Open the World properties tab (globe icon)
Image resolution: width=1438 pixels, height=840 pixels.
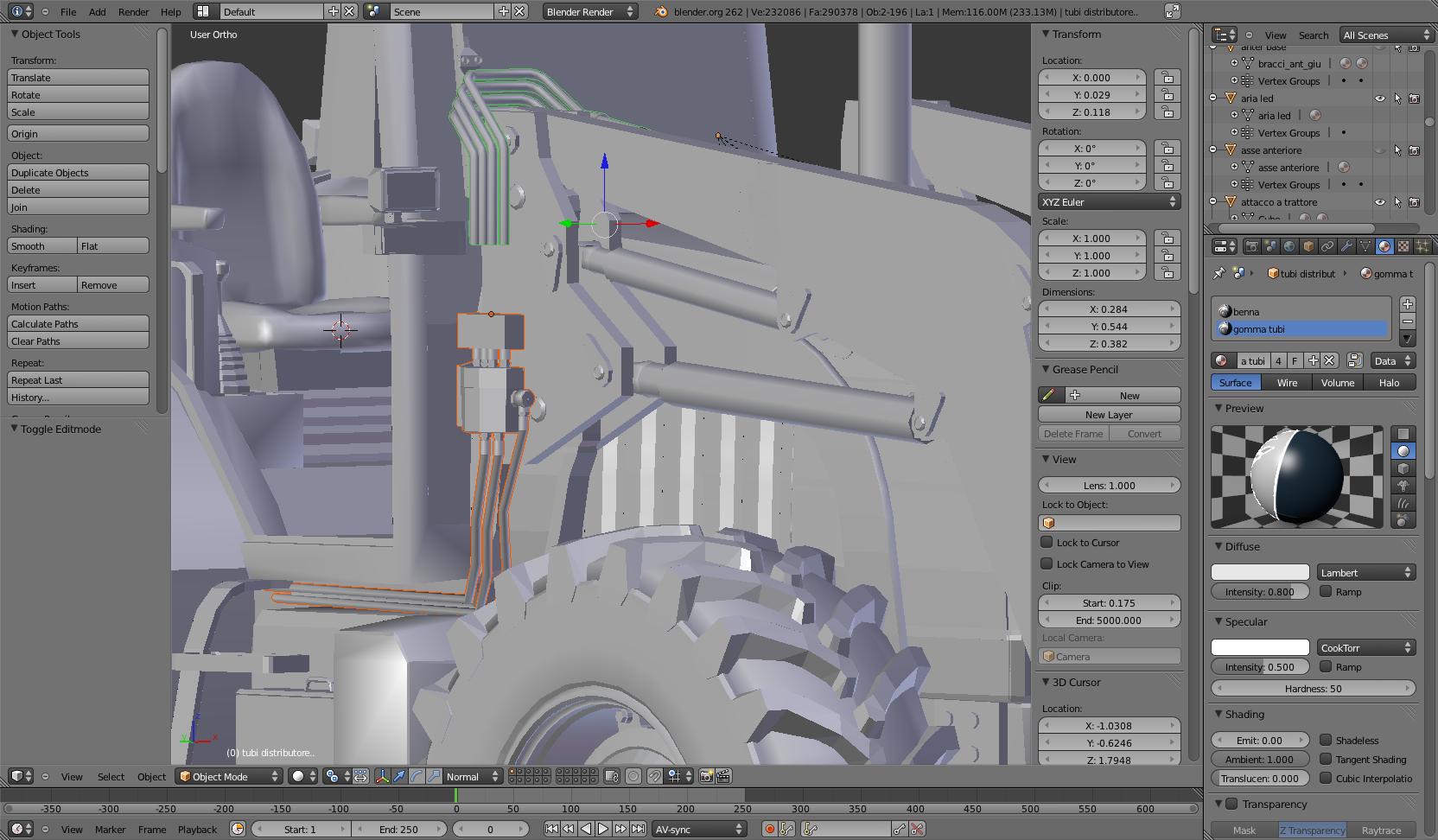tap(1289, 247)
